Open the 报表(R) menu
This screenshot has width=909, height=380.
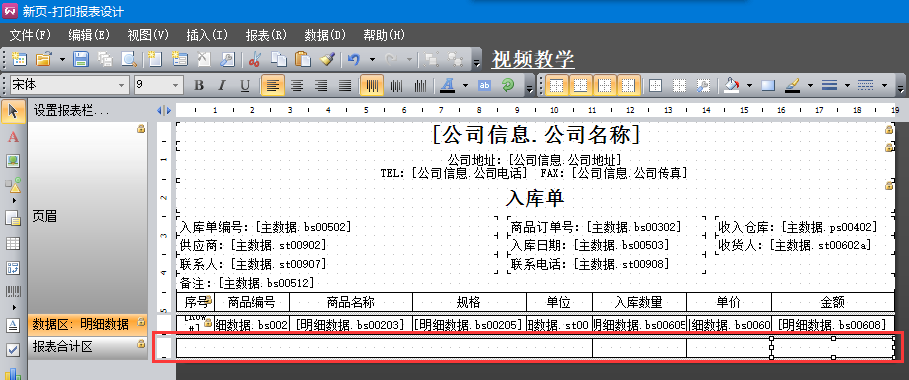point(267,35)
